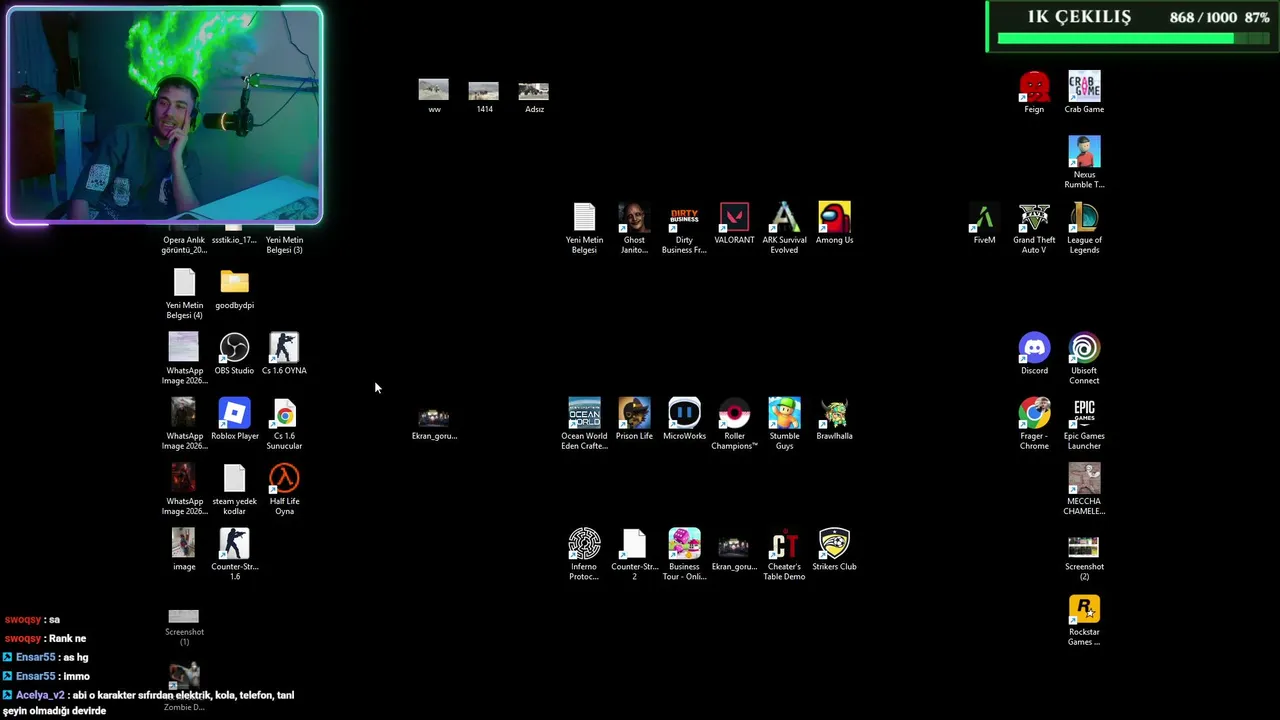Open Ocean World Eden Crafters icon
The width and height of the screenshot is (1280, 720).
(584, 424)
